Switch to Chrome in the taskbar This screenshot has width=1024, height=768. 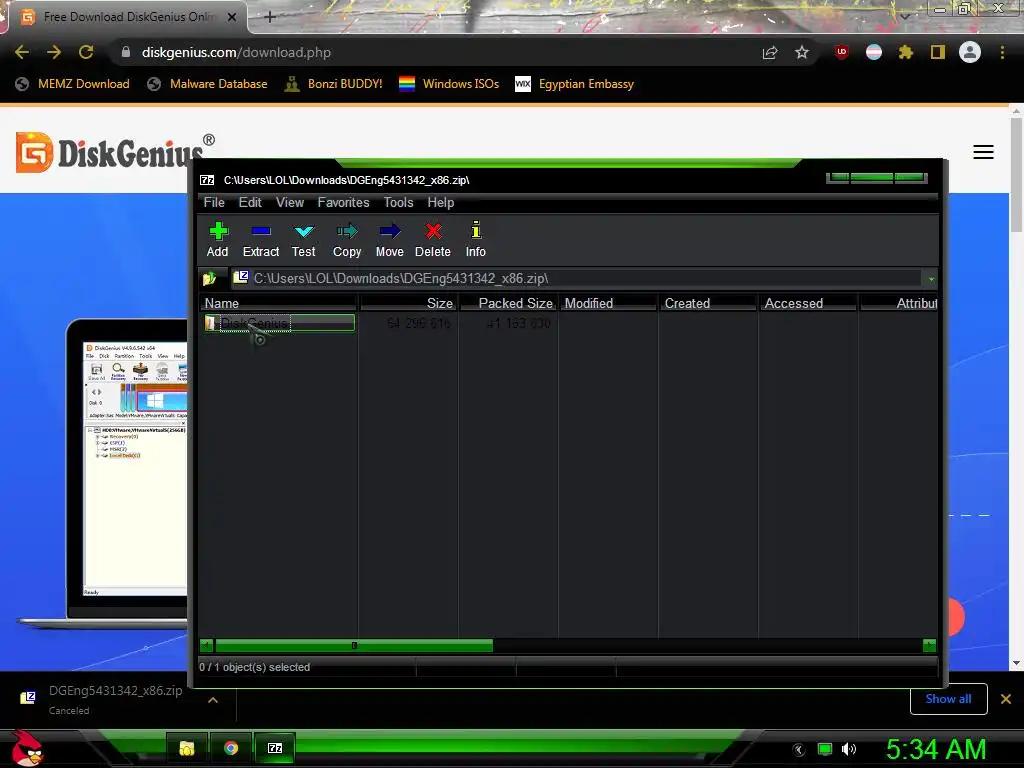click(231, 748)
